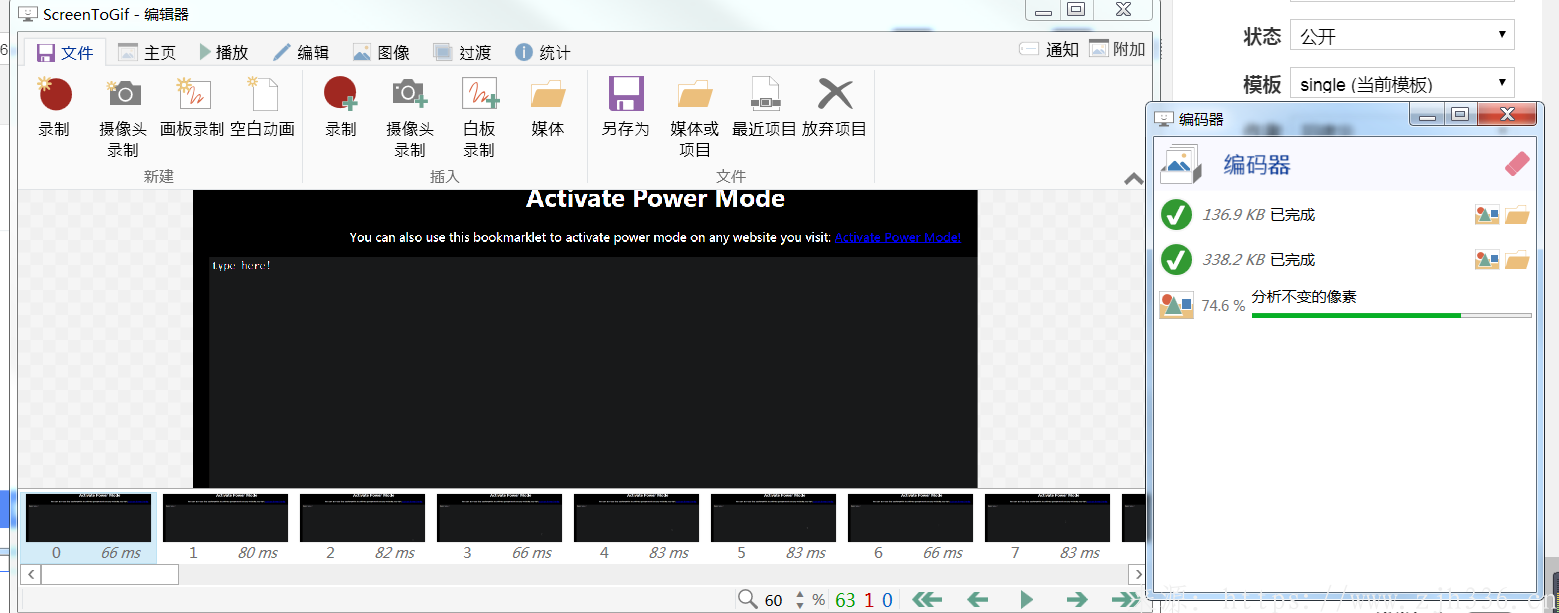Click the frame list horizontal scrollbar thumb
Viewport: 1559px width, 613px height.
pos(109,574)
